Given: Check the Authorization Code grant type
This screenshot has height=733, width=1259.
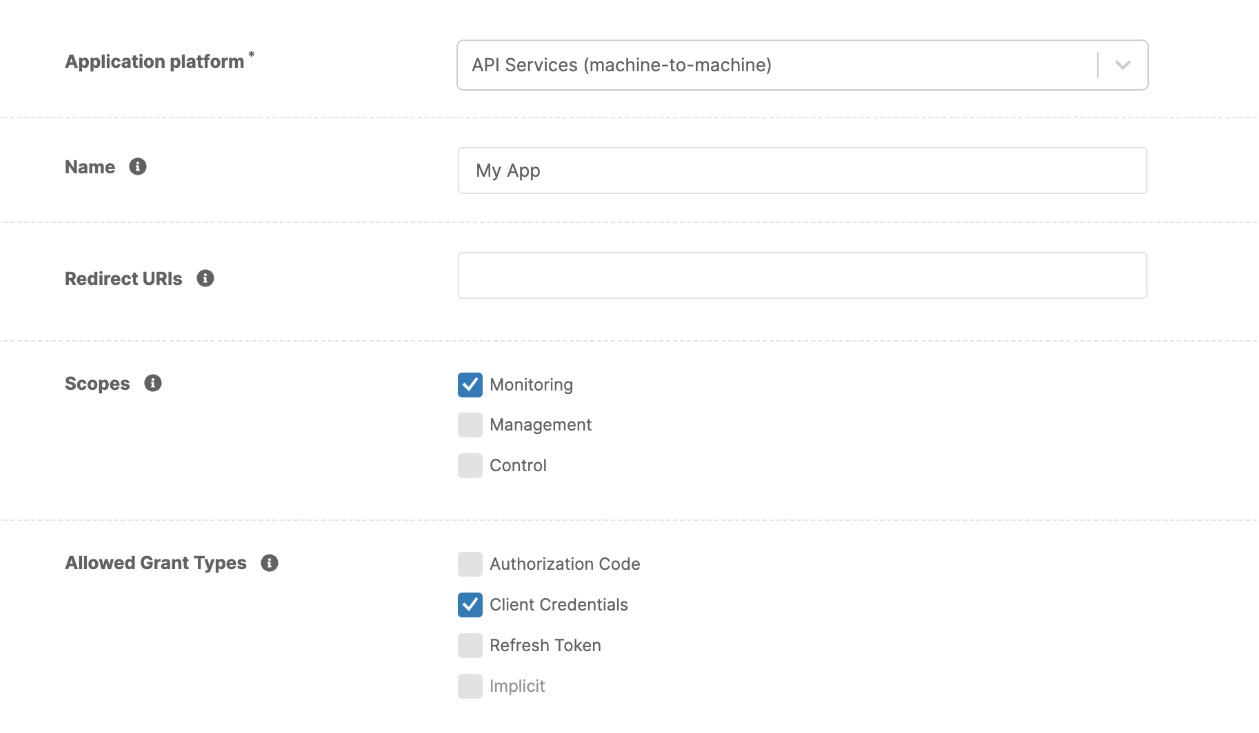Looking at the screenshot, I should [470, 563].
